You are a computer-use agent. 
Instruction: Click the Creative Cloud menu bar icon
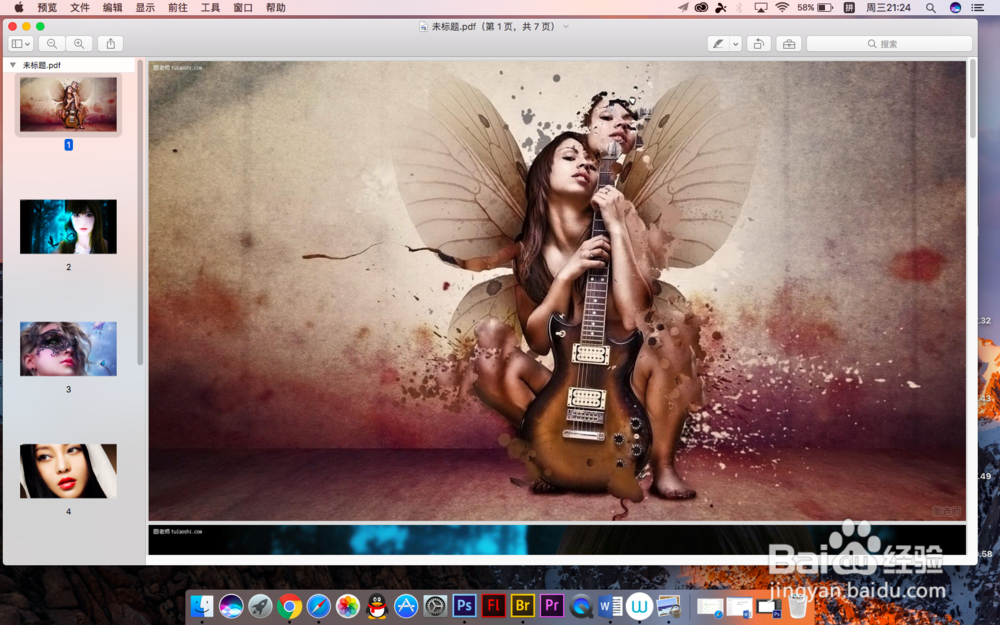coord(702,8)
